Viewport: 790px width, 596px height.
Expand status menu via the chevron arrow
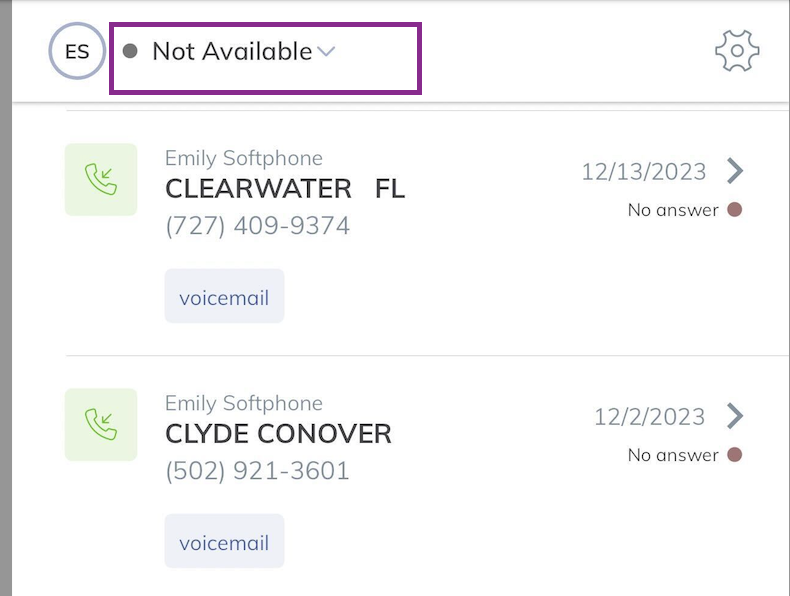tap(326, 51)
